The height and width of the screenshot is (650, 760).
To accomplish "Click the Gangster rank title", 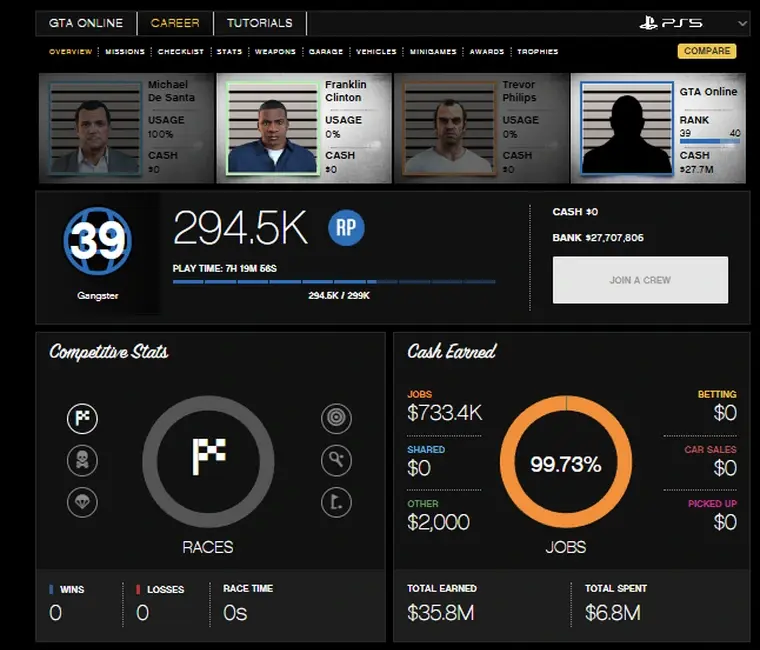I will pyautogui.click(x=97, y=295).
